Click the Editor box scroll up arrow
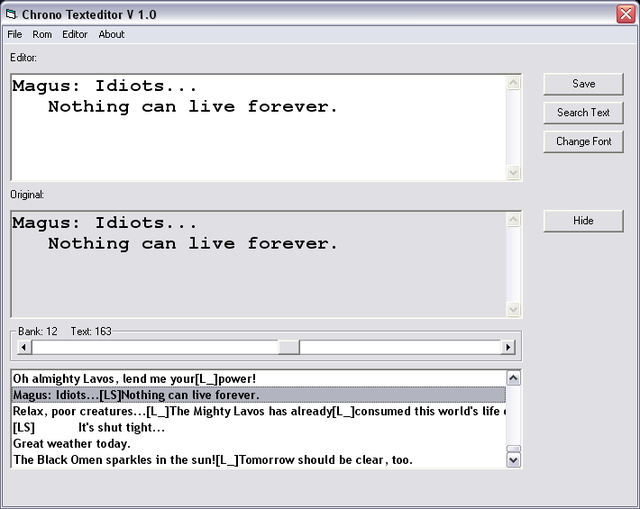Image resolution: width=640 pixels, height=509 pixels. pyautogui.click(x=513, y=83)
